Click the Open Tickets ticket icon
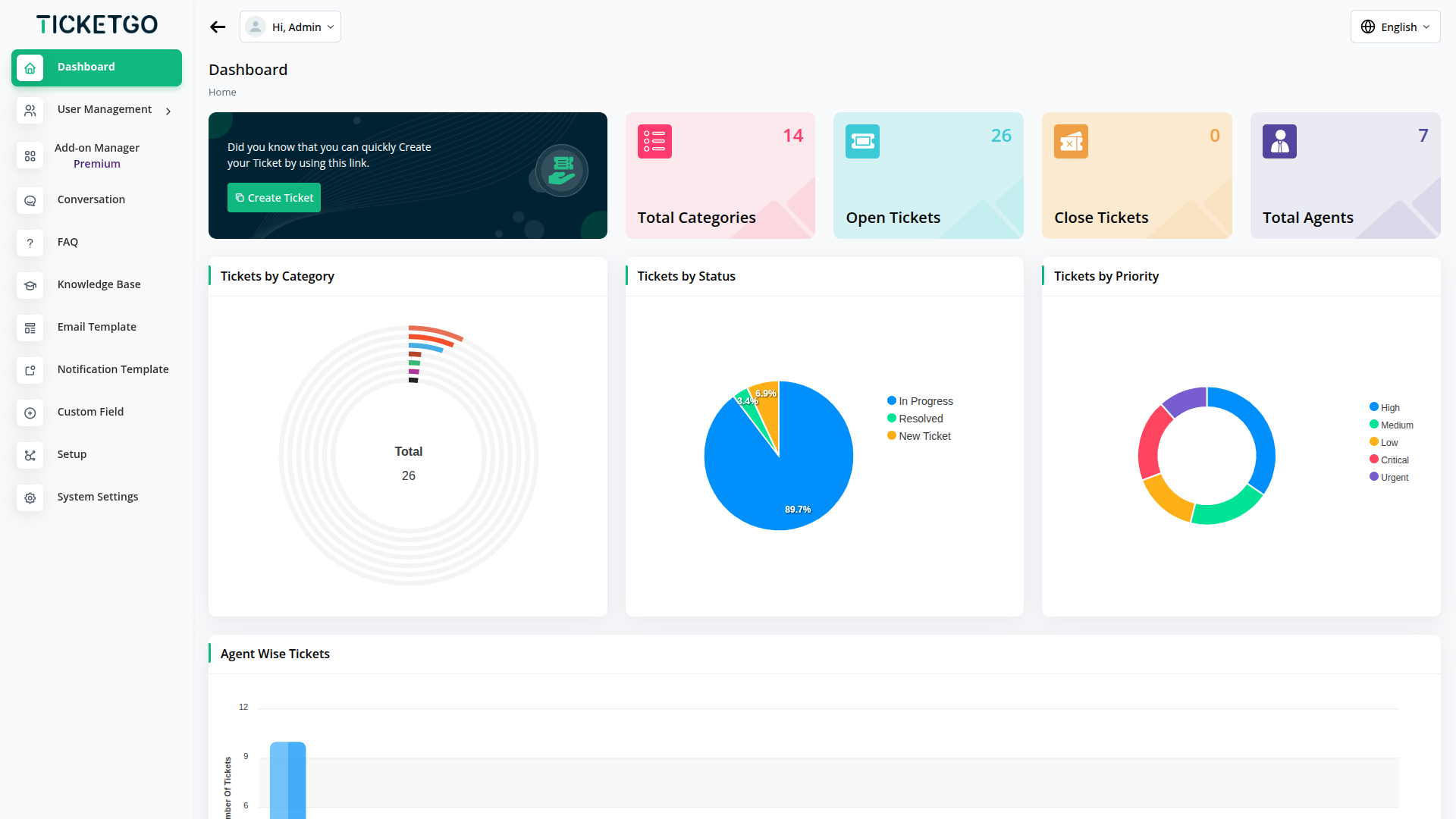This screenshot has width=1456, height=819. click(862, 142)
